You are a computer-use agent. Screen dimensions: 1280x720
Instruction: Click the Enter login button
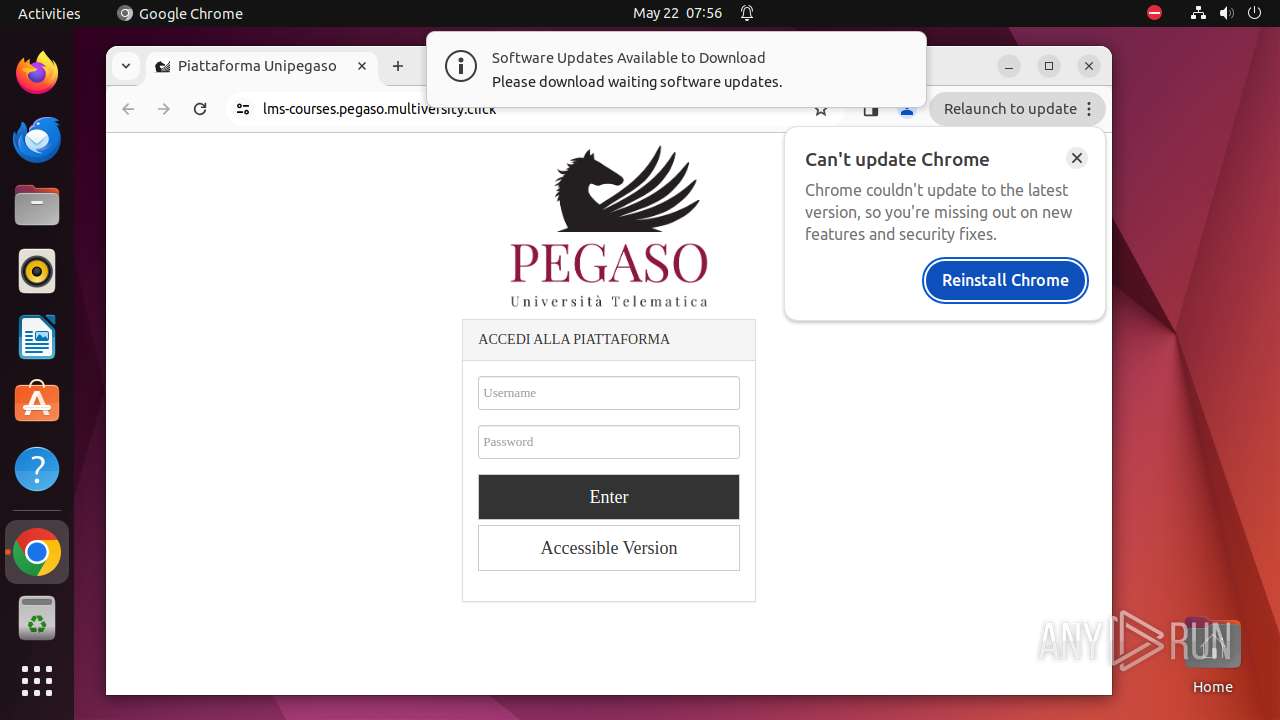pyautogui.click(x=609, y=497)
